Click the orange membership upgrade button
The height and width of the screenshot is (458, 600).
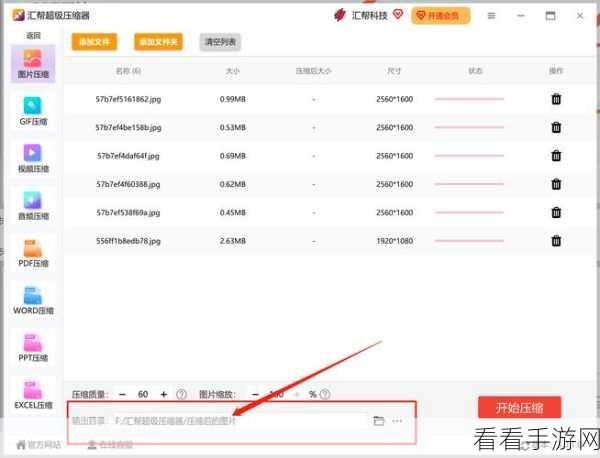pyautogui.click(x=441, y=16)
